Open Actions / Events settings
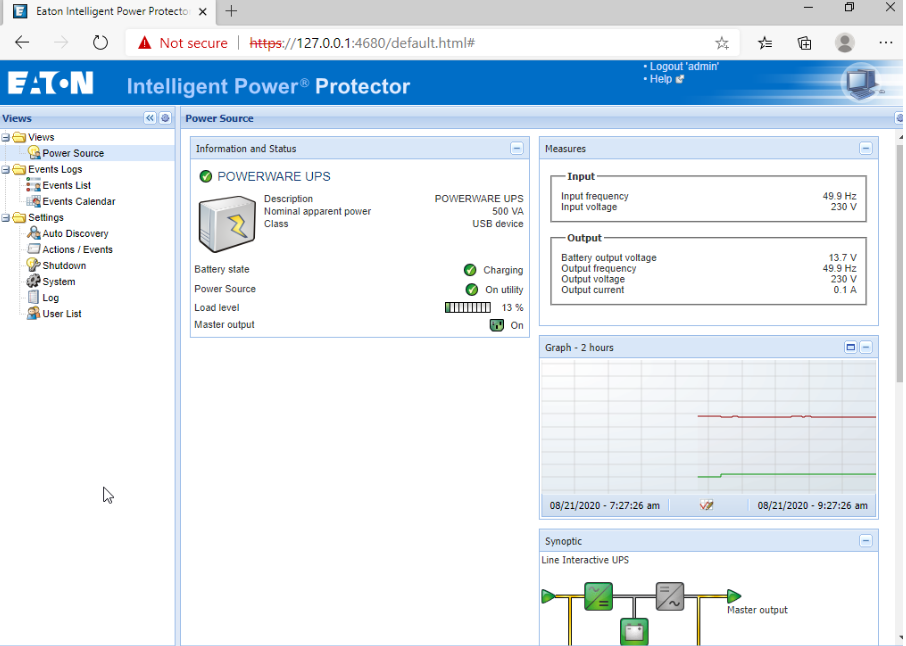906x646 pixels. click(x=77, y=250)
